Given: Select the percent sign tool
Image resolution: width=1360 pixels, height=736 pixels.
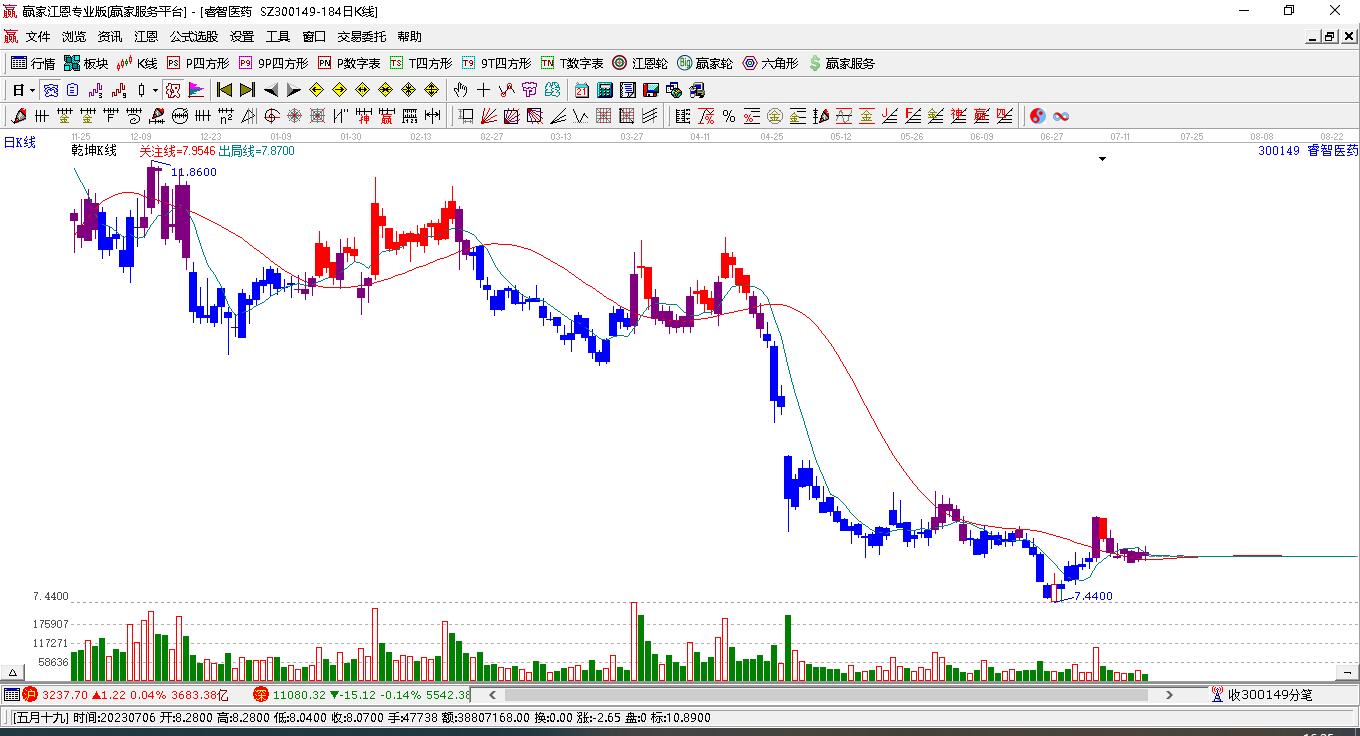Looking at the screenshot, I should coord(729,116).
